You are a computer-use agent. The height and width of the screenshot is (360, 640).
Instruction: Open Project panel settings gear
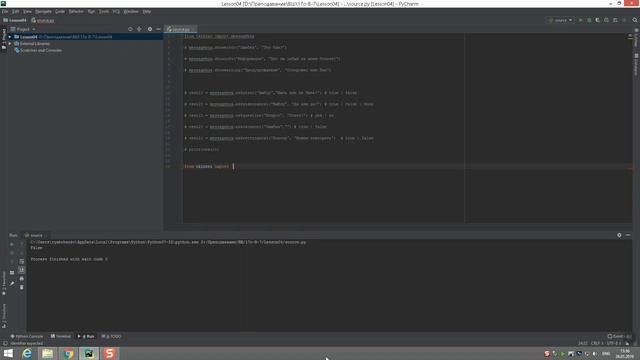coord(150,29)
